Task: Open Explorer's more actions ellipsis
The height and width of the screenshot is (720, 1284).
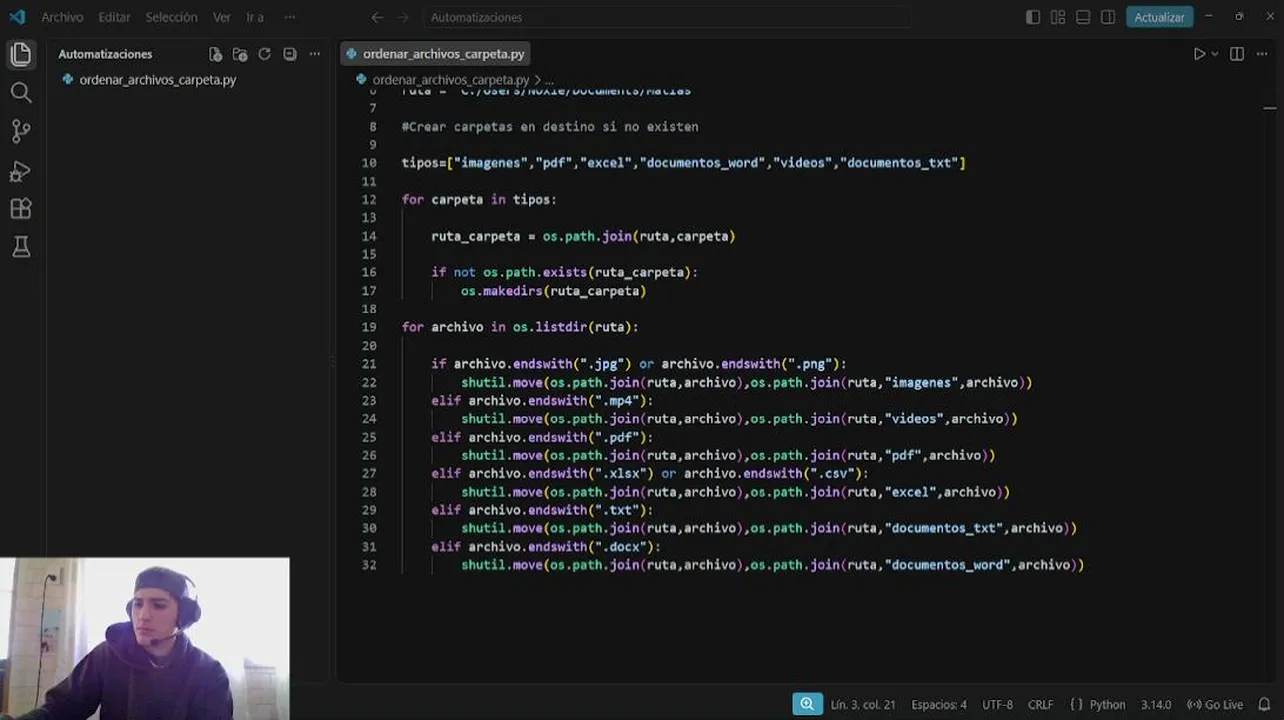Action: tap(314, 54)
